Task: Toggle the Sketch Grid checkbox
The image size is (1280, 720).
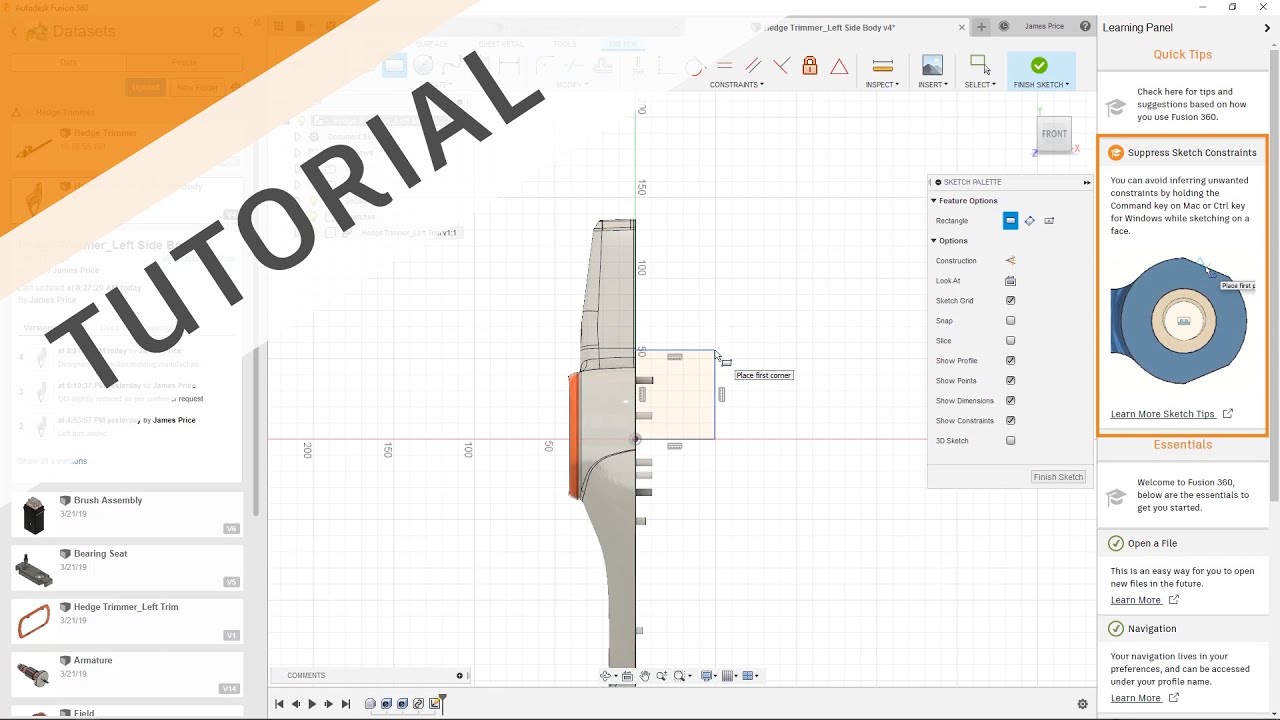Action: [x=1010, y=301]
